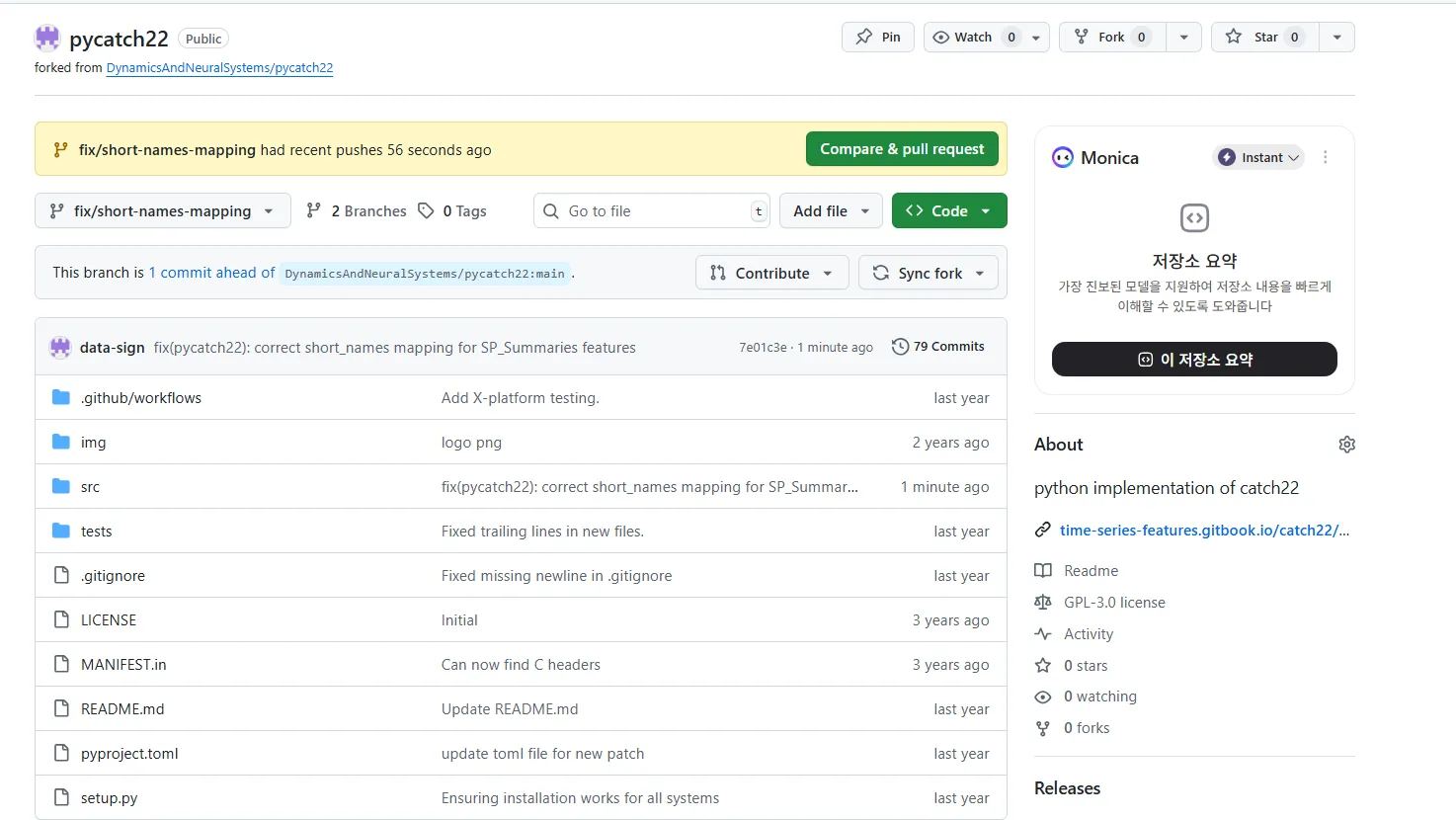Click Compare & pull request button
Image resolution: width=1456 pixels, height=820 pixels.
[x=902, y=149]
